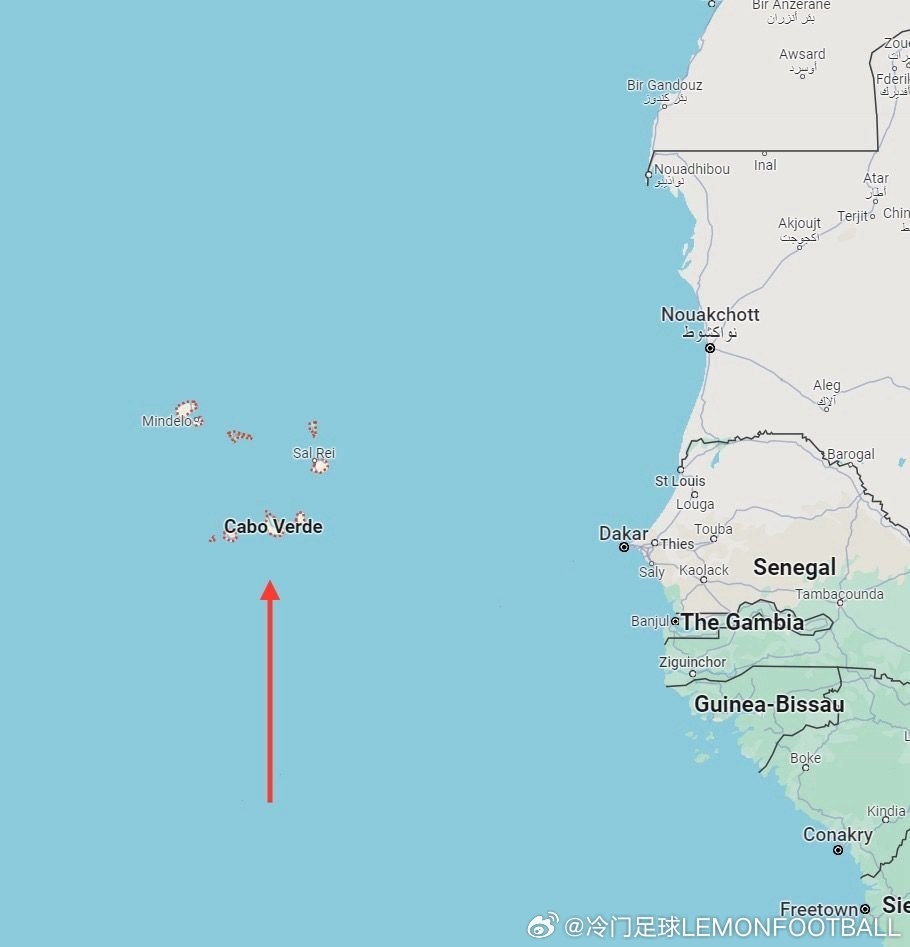Click the Dakar capital city marker
The height and width of the screenshot is (947, 910).
(x=624, y=547)
